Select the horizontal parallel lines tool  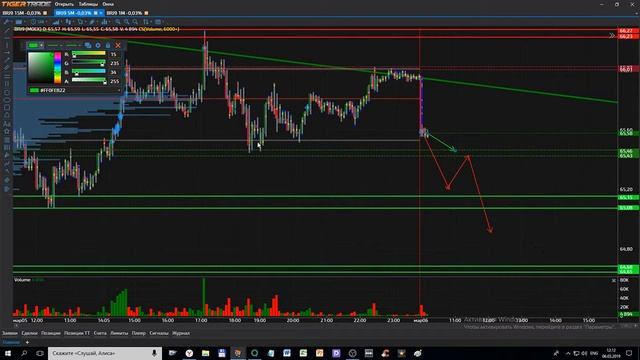[x=7, y=76]
